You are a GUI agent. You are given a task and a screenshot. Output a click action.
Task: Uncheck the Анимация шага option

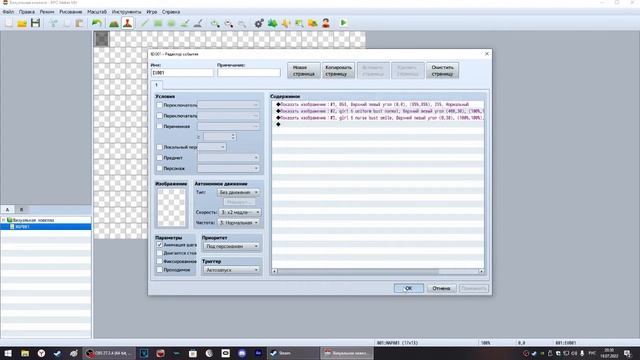coord(160,245)
